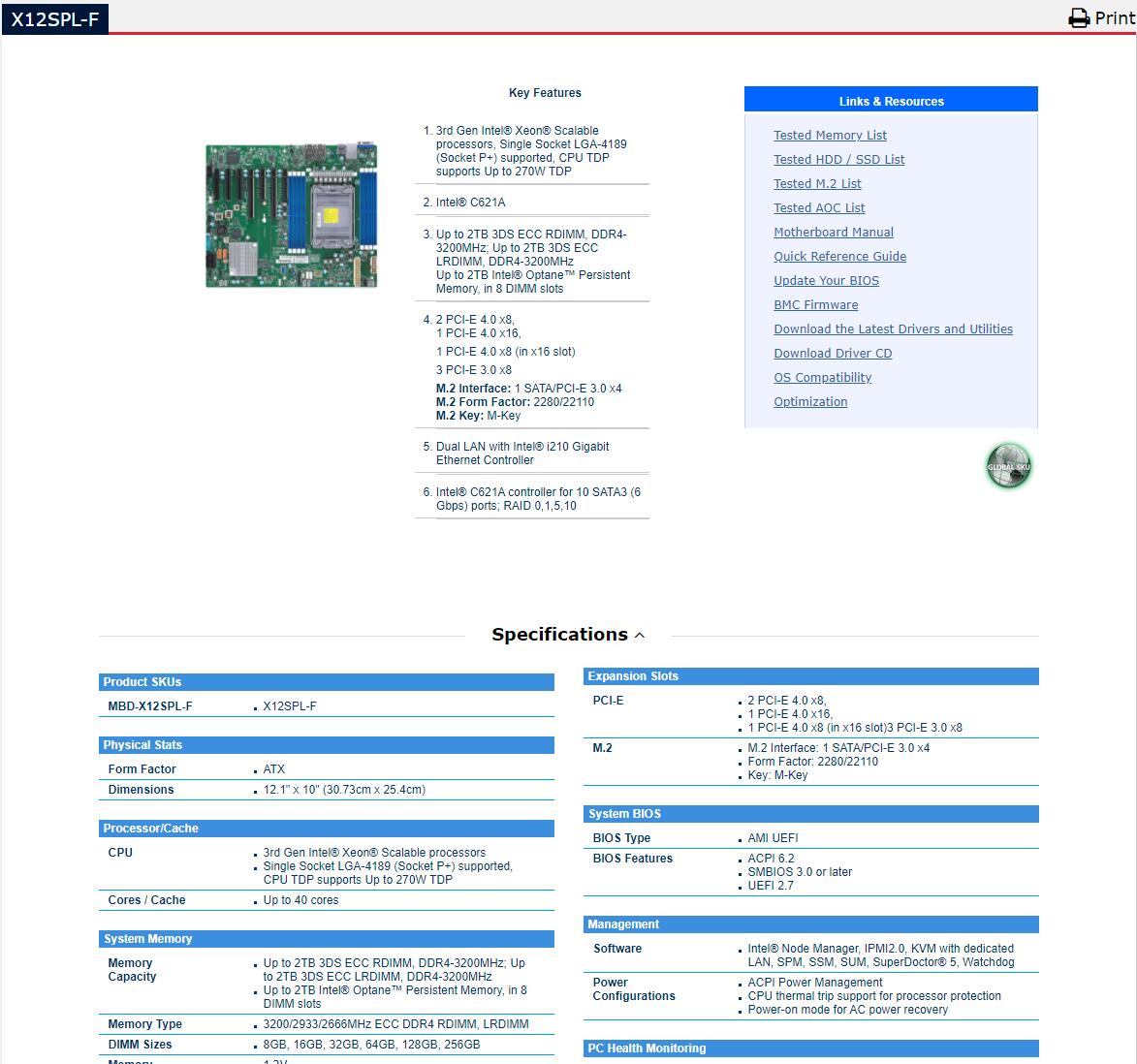1137x1064 pixels.
Task: Collapse the Specifications section chevron
Action: click(x=640, y=636)
